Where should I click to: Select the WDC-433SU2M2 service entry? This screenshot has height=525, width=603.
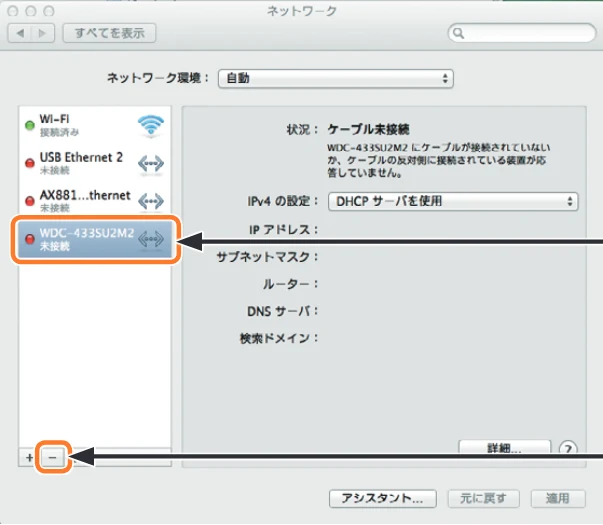tap(95, 239)
